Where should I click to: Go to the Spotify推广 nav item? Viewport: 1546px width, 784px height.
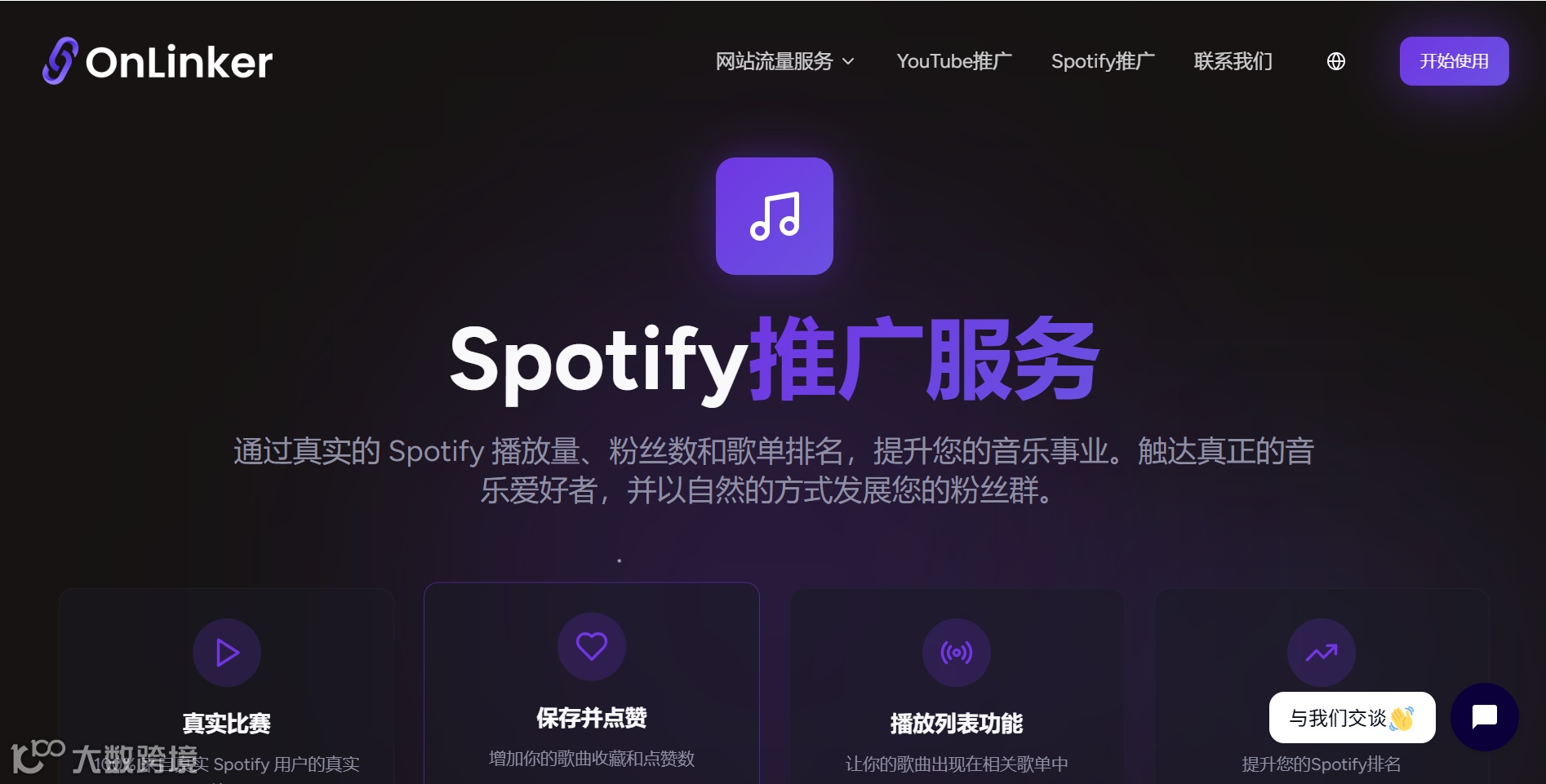(1103, 61)
